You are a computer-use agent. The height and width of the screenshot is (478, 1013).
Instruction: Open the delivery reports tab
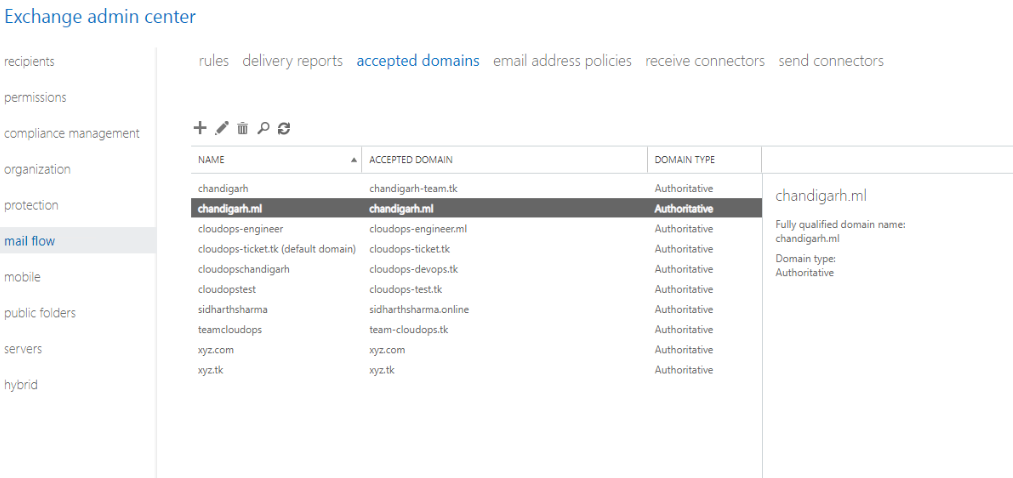(x=293, y=61)
